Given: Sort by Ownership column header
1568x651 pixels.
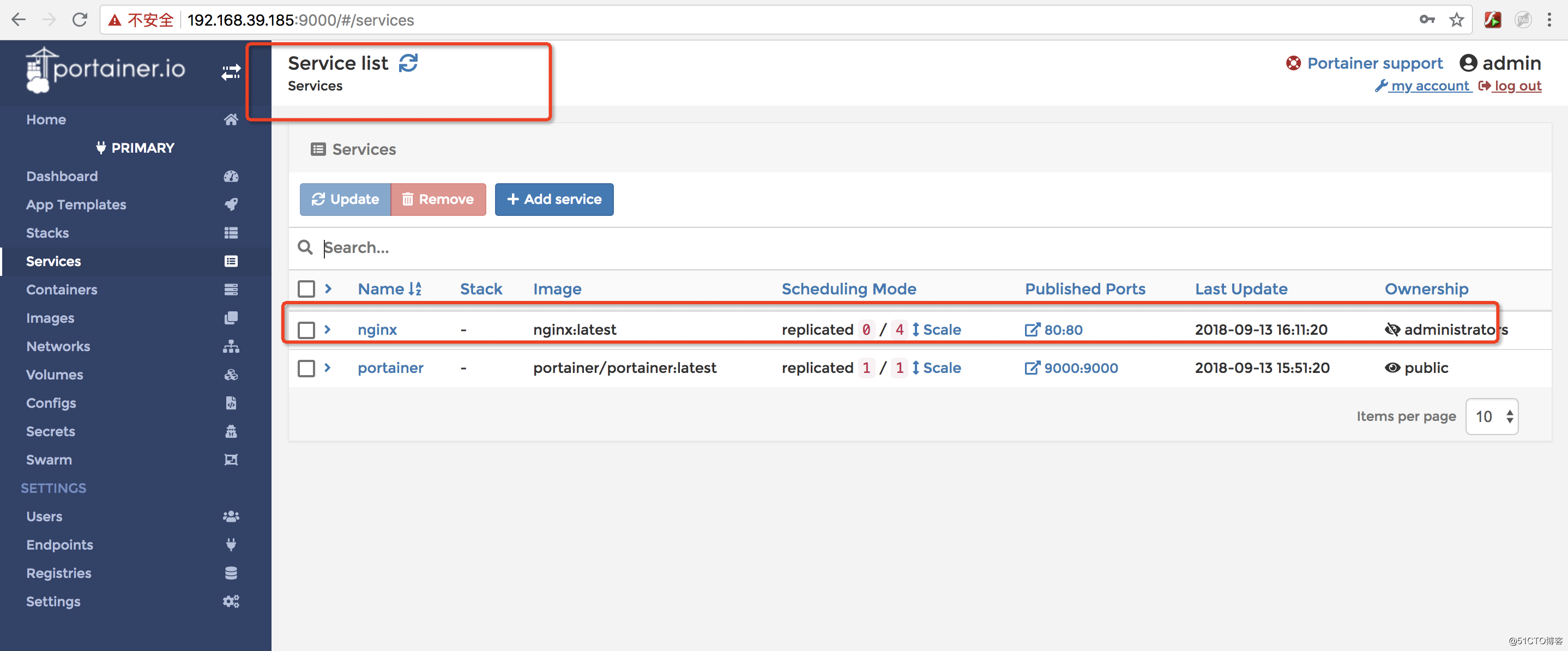Looking at the screenshot, I should (x=1426, y=288).
